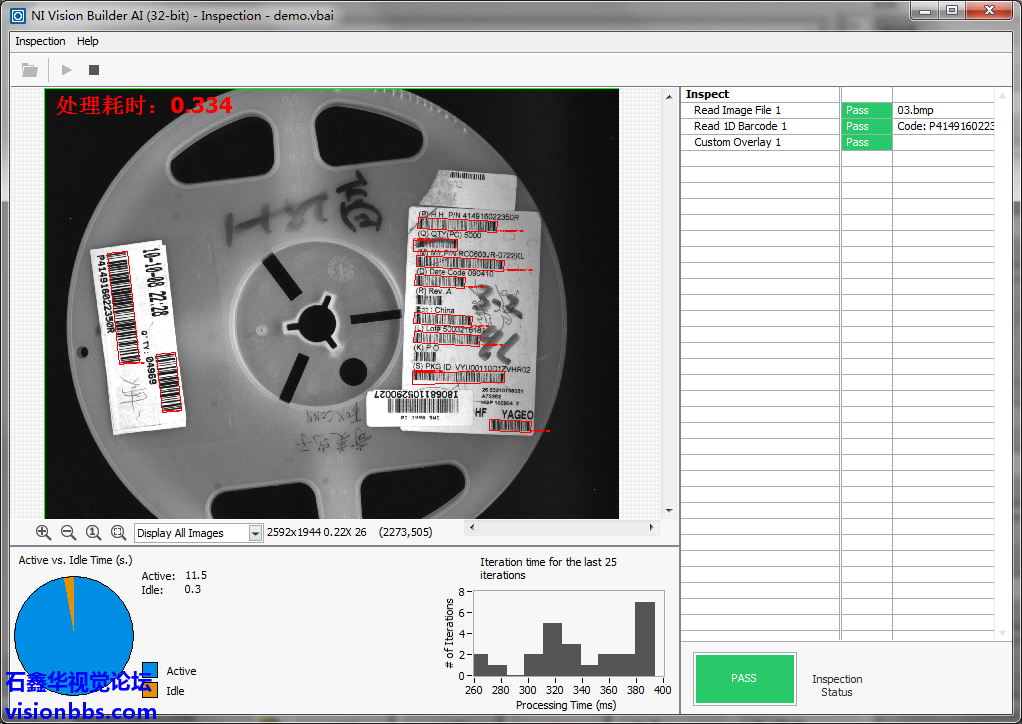Viewport: 1022px width, 724px height.
Task: Click the Pass cell for Custom Overlay 1
Action: coord(866,142)
